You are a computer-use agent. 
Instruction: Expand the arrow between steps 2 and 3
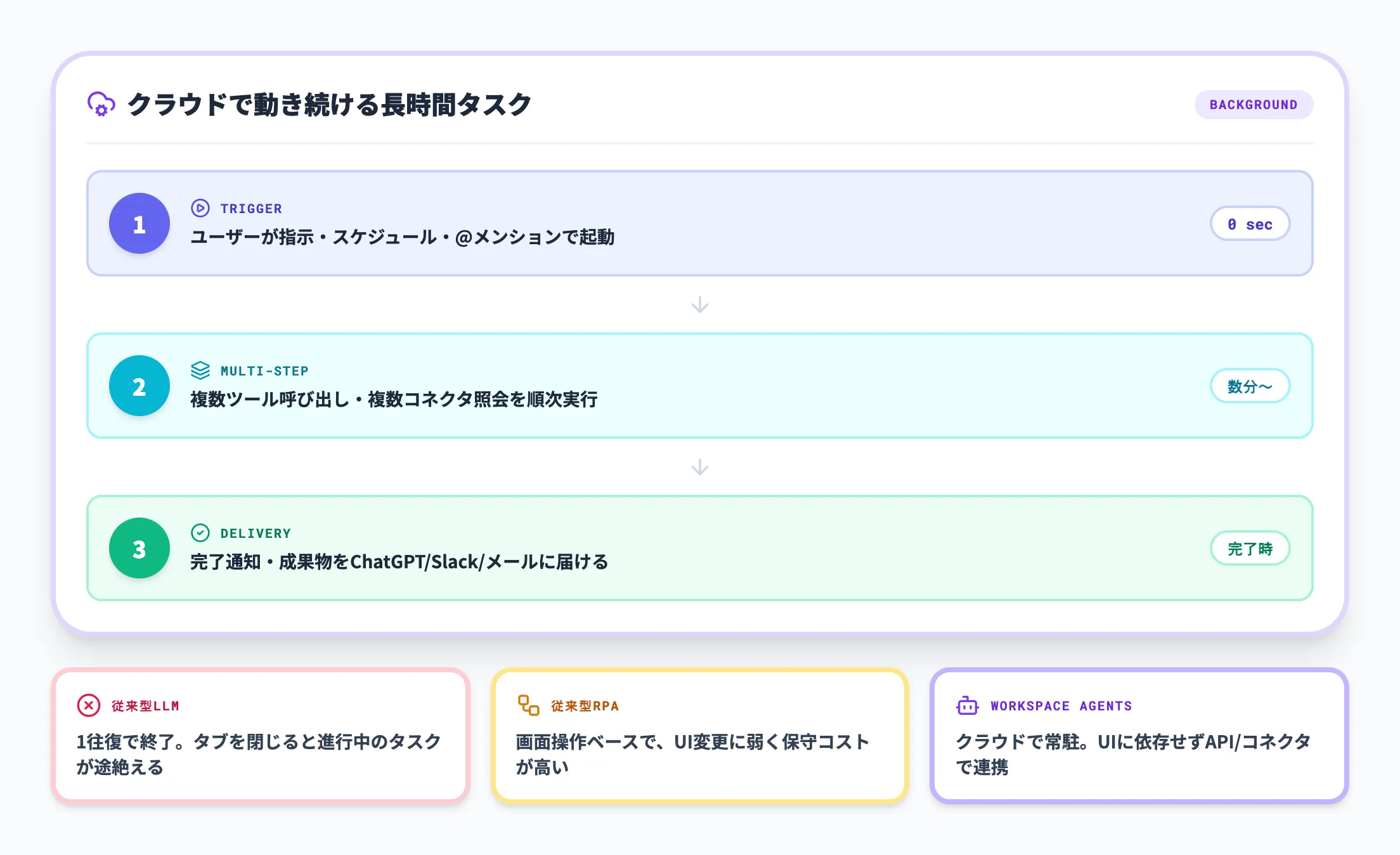pos(699,467)
